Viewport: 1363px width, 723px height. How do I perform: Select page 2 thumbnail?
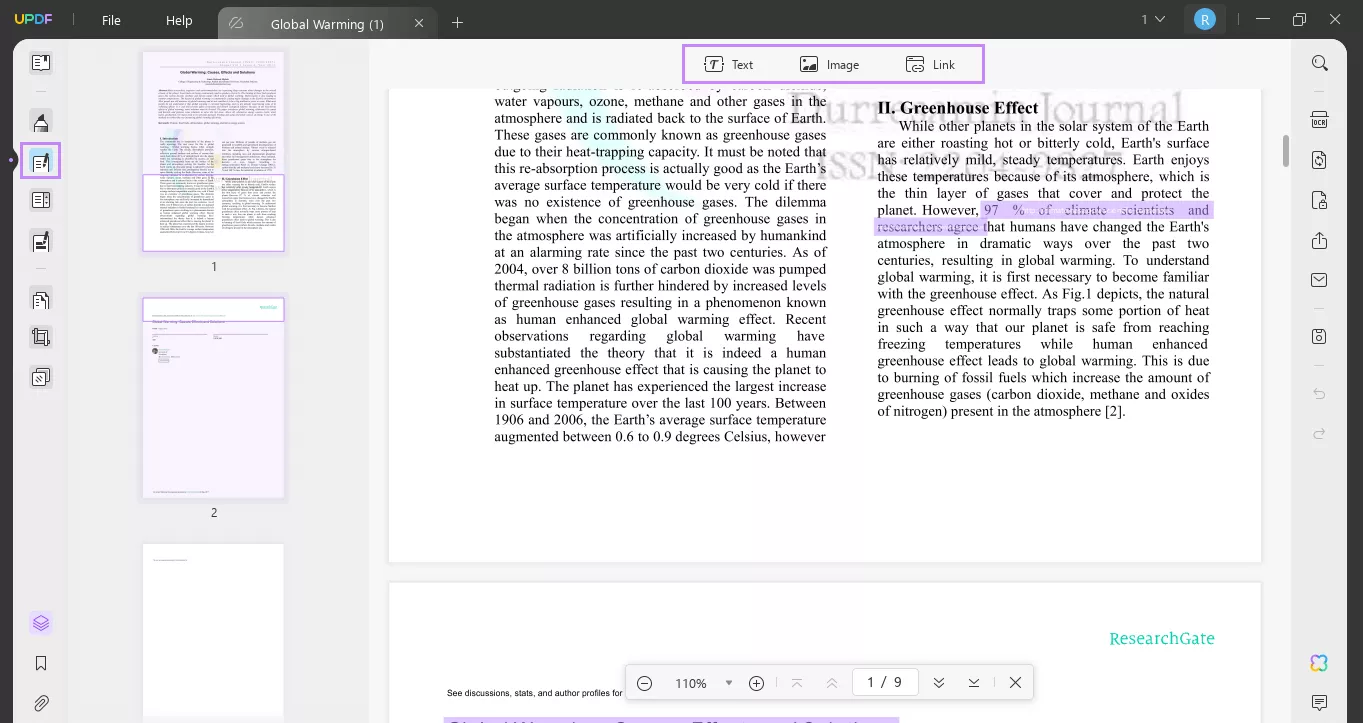pyautogui.click(x=213, y=397)
